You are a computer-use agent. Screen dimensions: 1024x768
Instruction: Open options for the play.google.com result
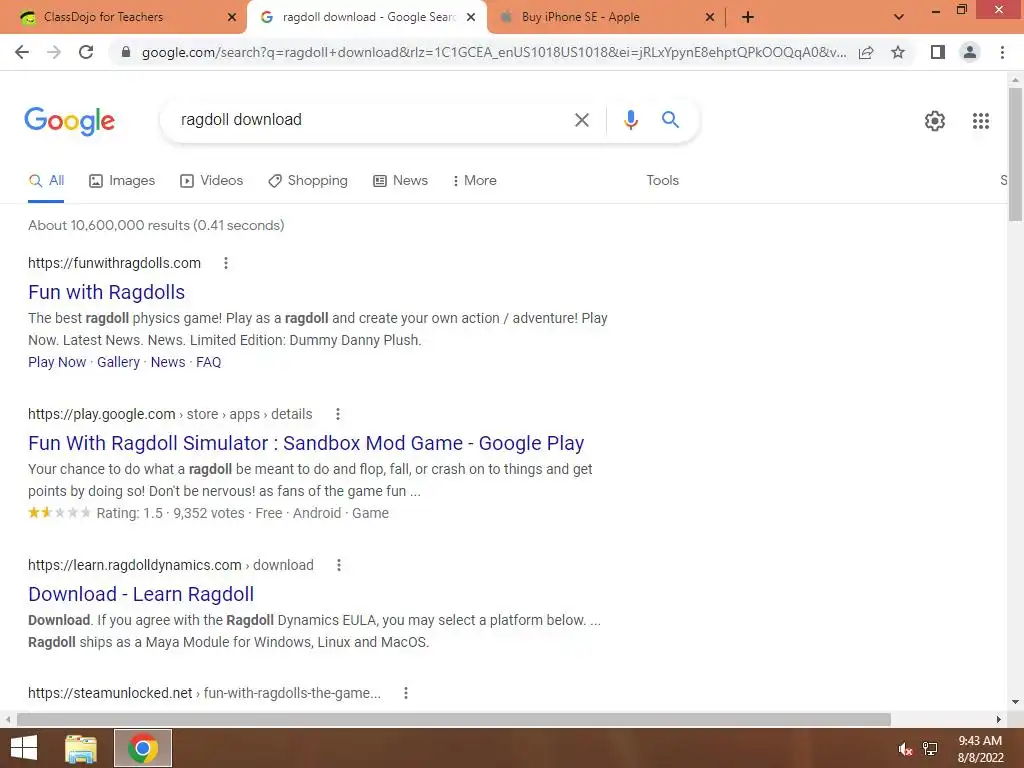(338, 414)
